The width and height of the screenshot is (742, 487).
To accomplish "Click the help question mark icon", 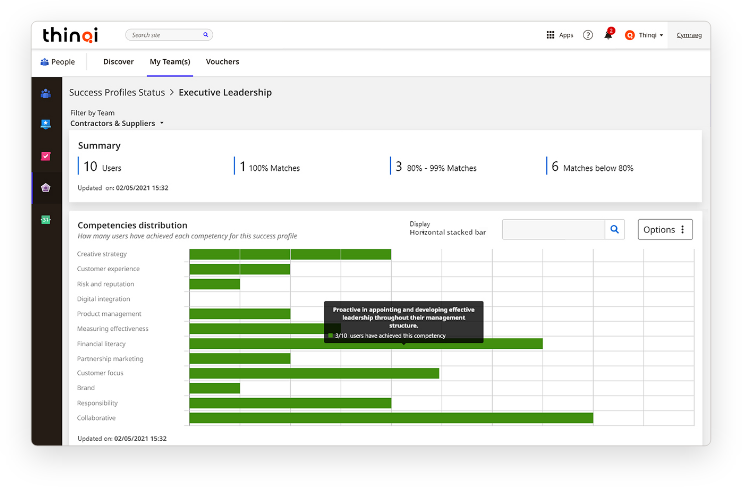I will click(588, 35).
